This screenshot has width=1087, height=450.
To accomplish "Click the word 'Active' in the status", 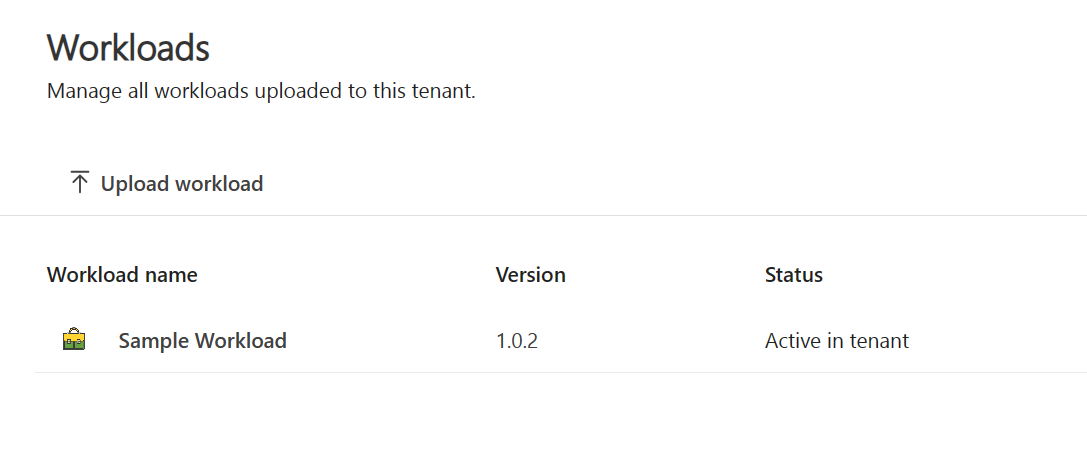I will click(x=790, y=341).
